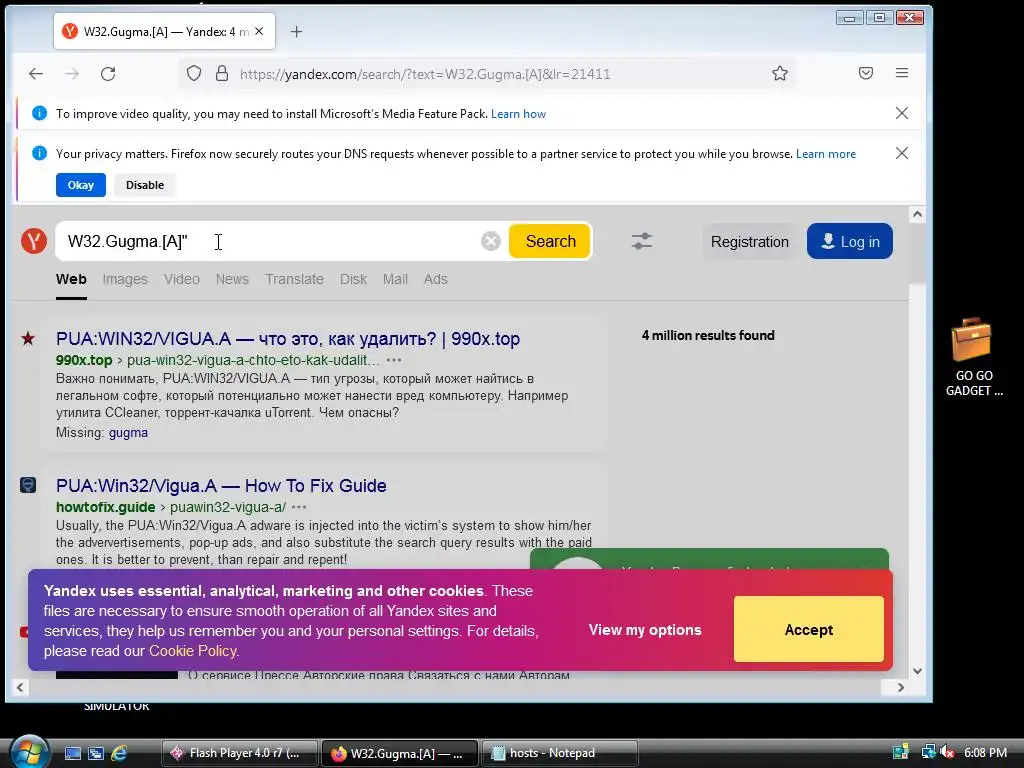The height and width of the screenshot is (768, 1024).
Task: Open the search settings sliders icon
Action: 642,241
